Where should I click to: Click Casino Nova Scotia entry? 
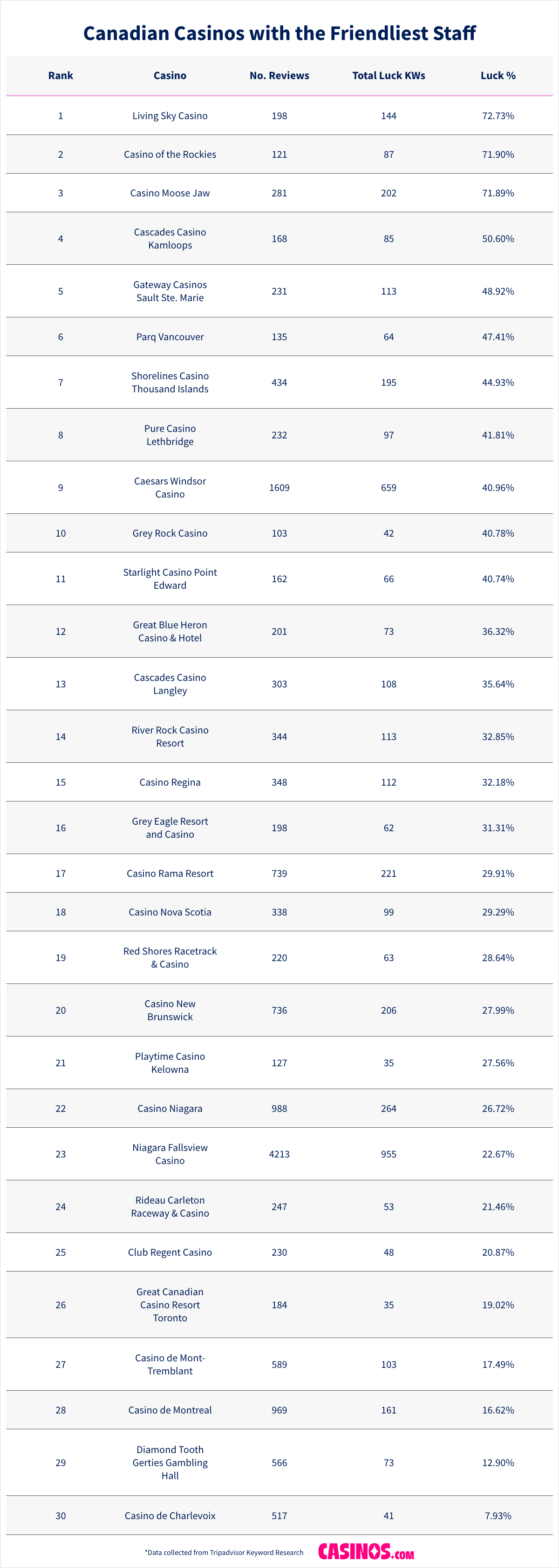(x=170, y=912)
